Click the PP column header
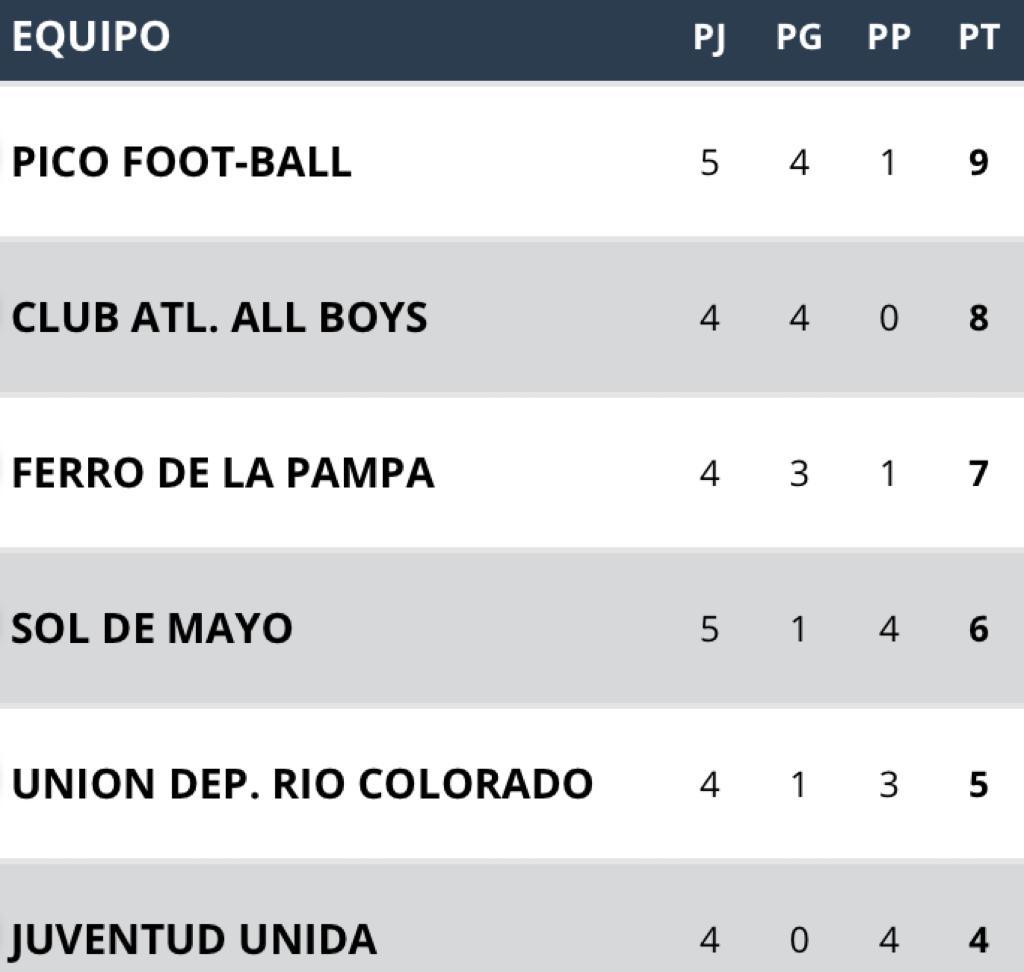The image size is (1024, 972). click(x=889, y=37)
